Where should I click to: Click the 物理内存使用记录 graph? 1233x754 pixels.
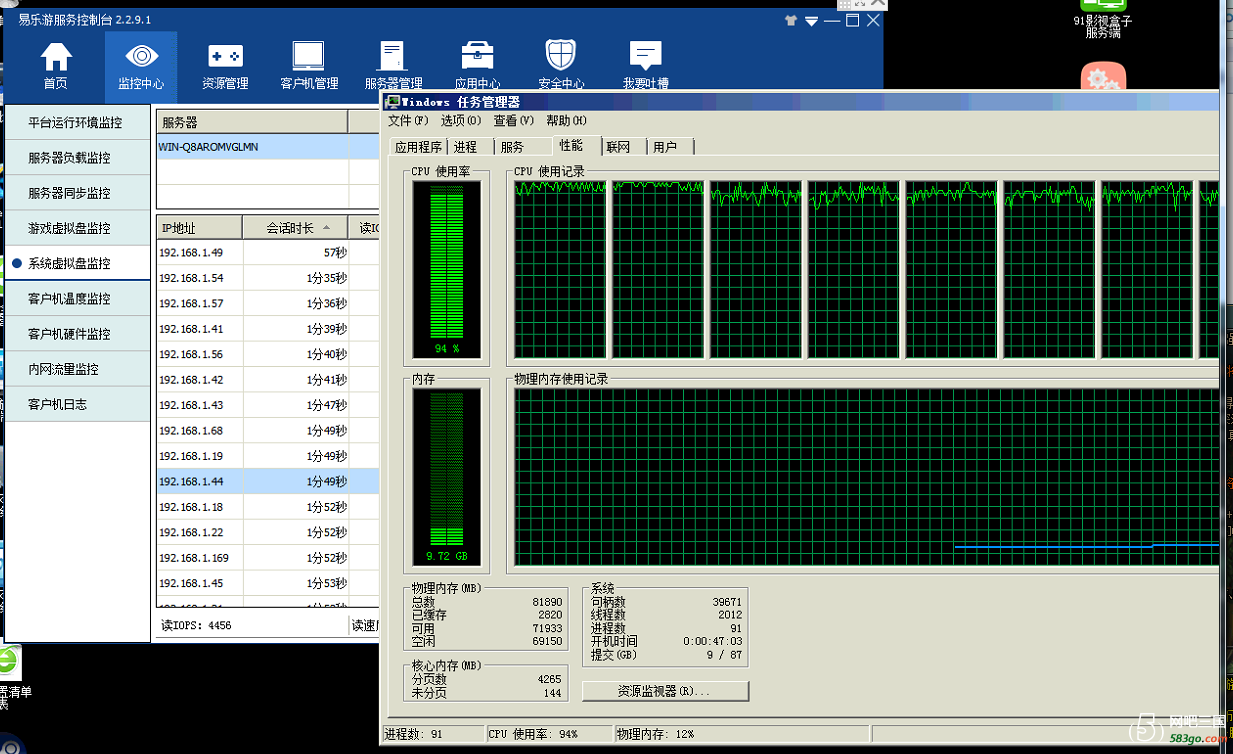tap(866, 478)
